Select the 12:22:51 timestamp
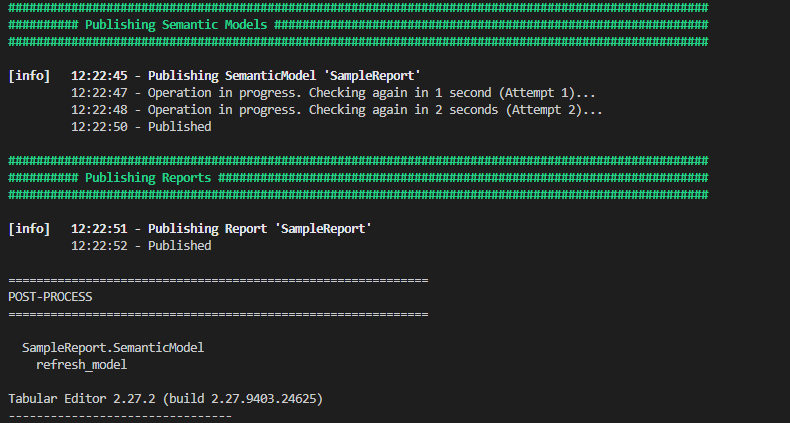This screenshot has height=423, width=790. [x=99, y=228]
